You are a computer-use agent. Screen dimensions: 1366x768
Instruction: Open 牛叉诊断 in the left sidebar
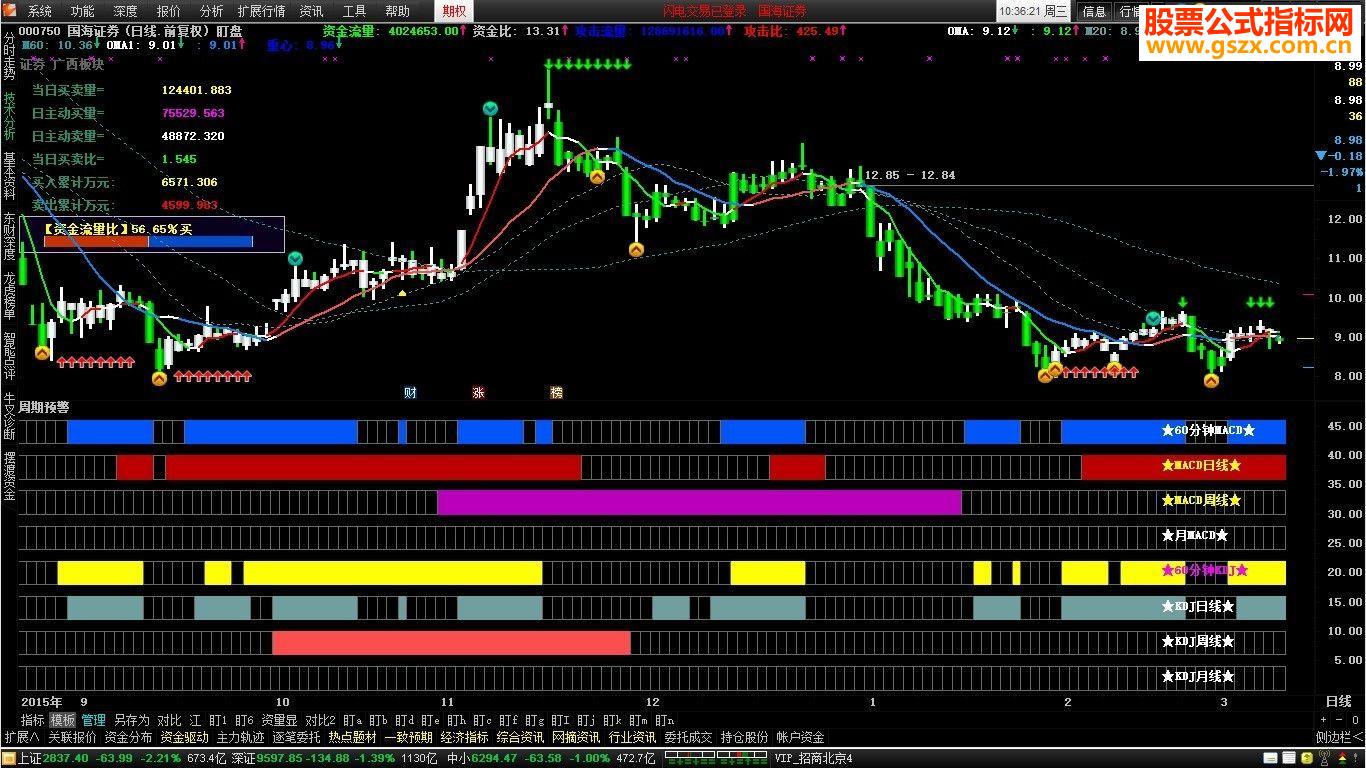[9, 415]
